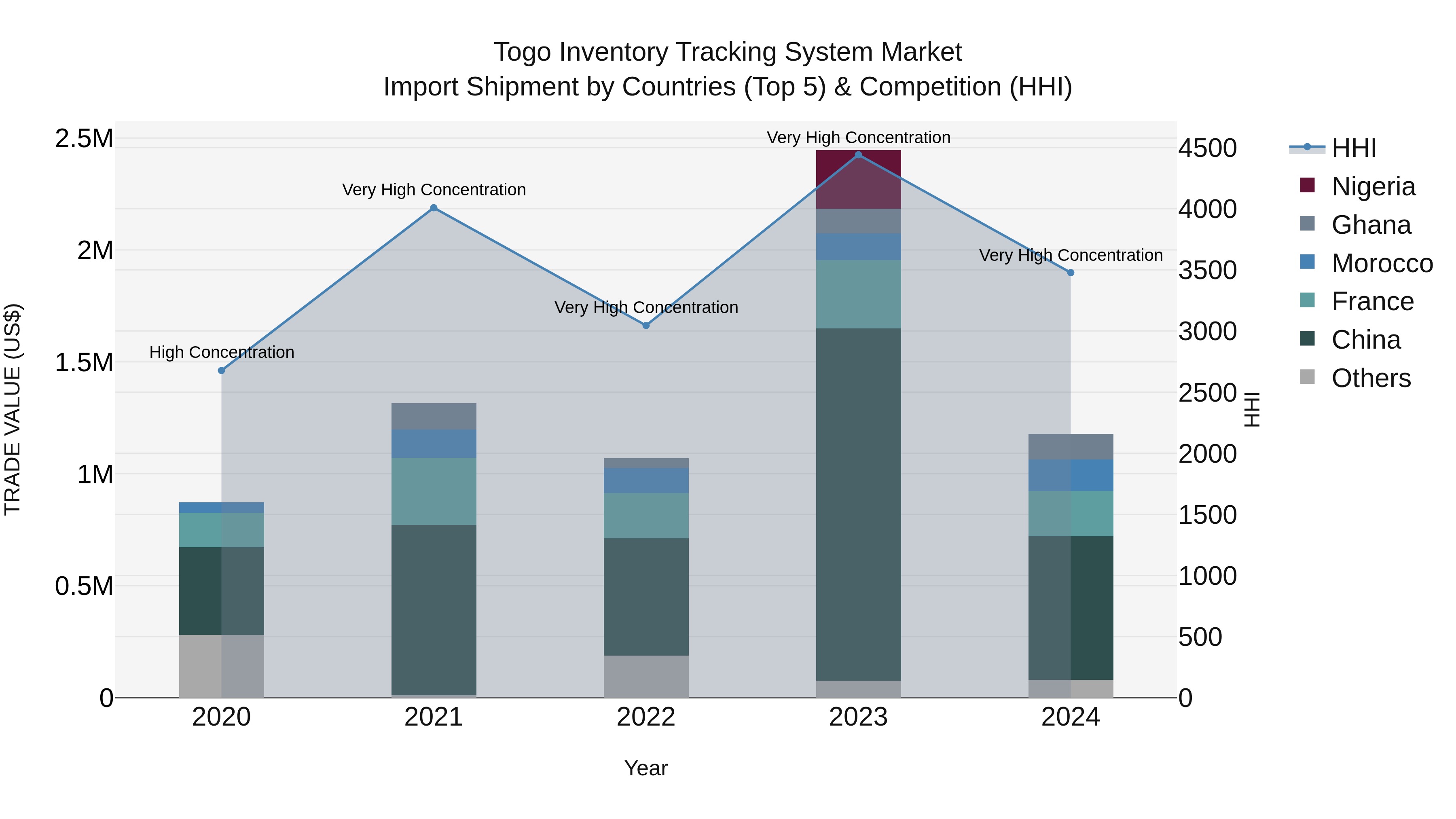Image resolution: width=1456 pixels, height=819 pixels.
Task: Click the HHI data point for 2022
Action: pos(646,326)
